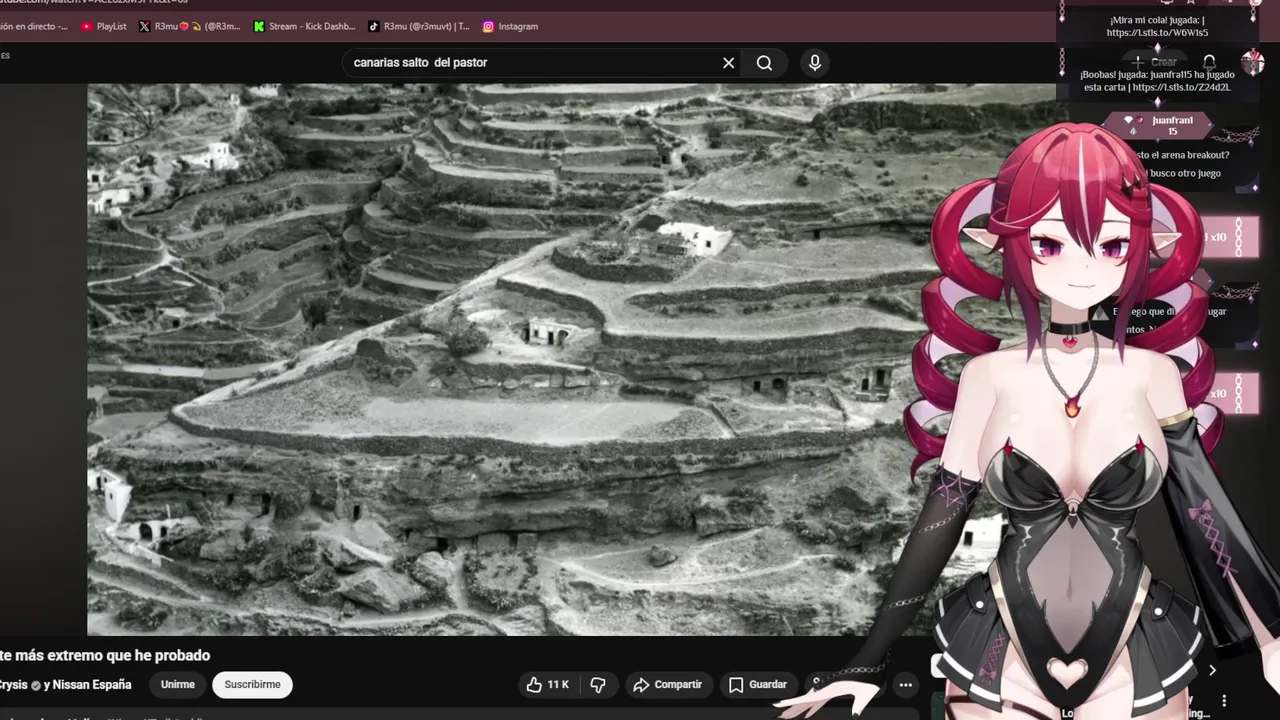Image resolution: width=1280 pixels, height=720 pixels.
Task: Open the Crear button in YouTube header
Action: pyautogui.click(x=1155, y=62)
